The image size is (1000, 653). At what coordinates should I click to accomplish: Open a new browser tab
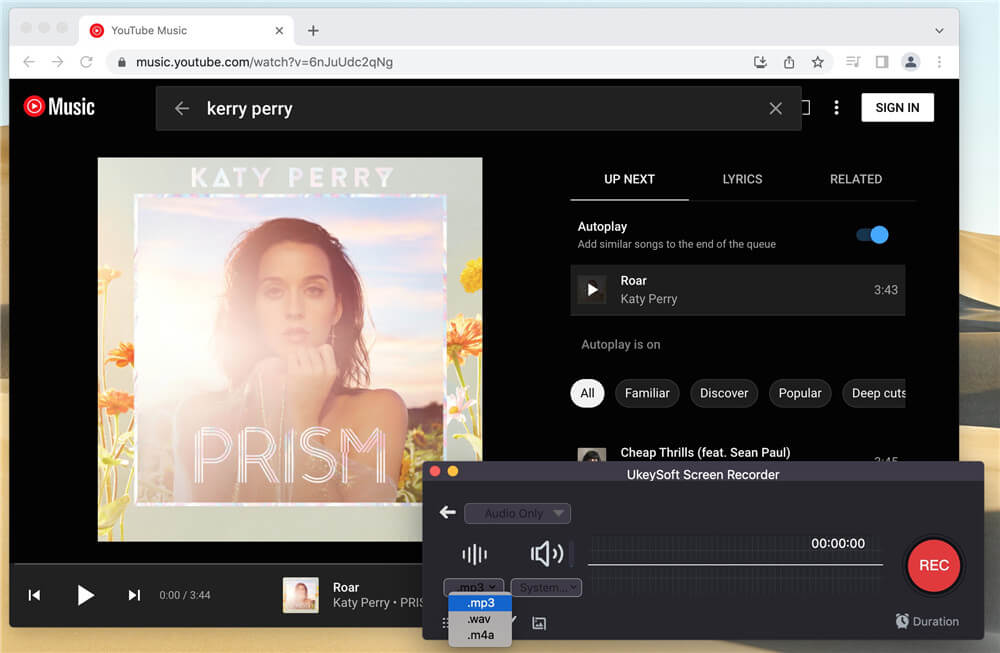pos(313,31)
